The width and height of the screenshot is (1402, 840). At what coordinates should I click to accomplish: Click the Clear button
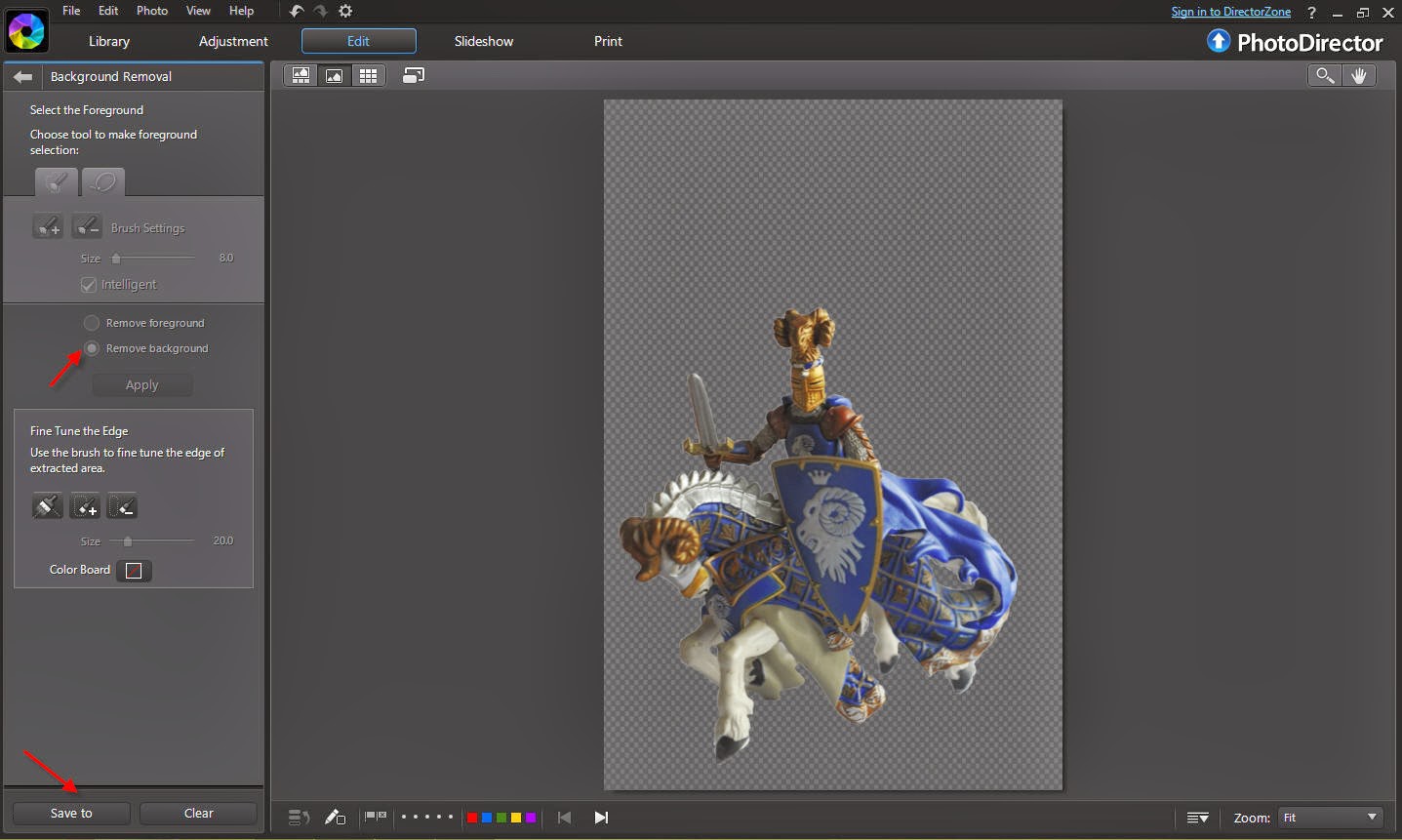[x=199, y=813]
